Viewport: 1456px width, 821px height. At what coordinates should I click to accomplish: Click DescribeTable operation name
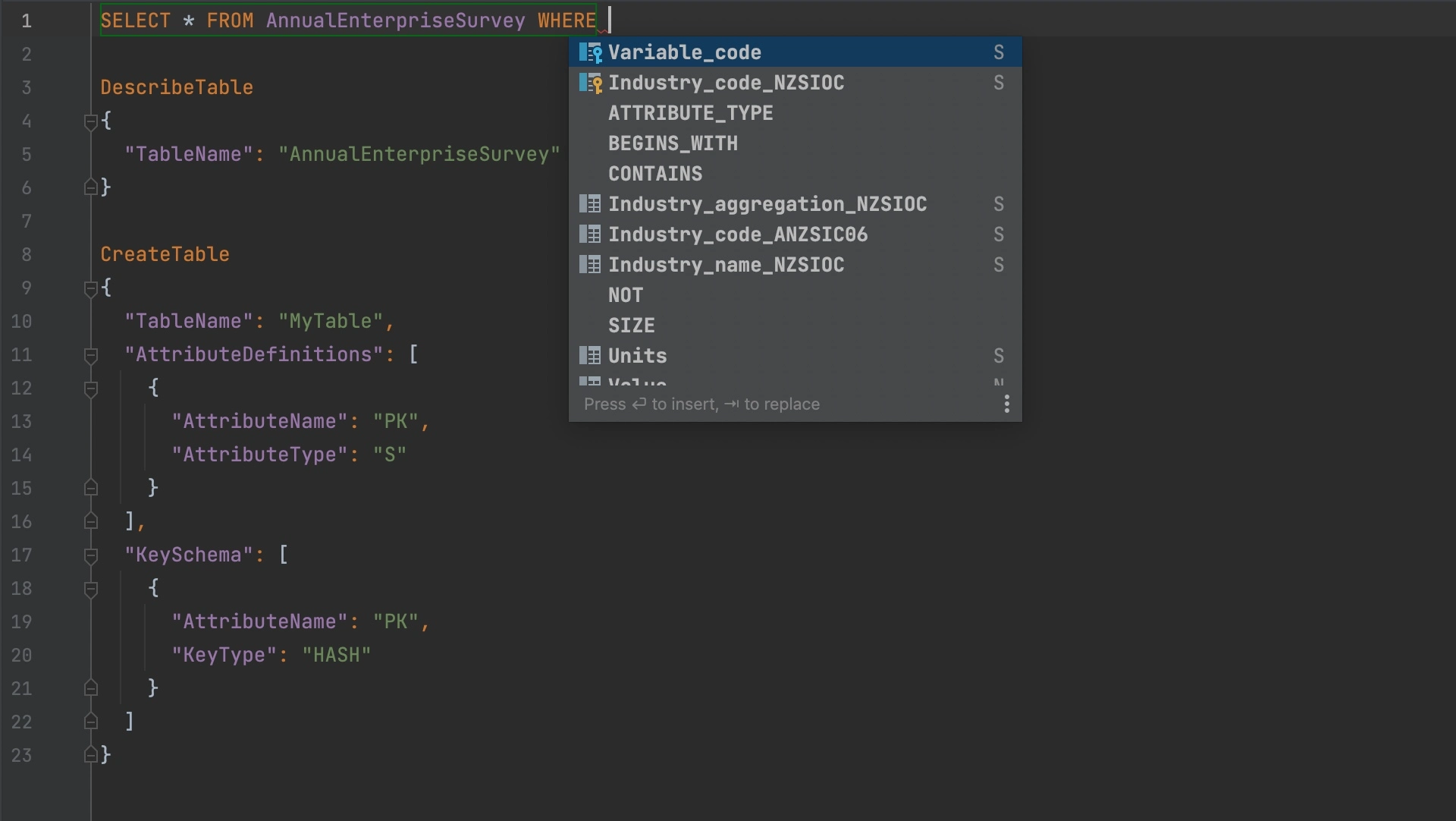tap(177, 87)
